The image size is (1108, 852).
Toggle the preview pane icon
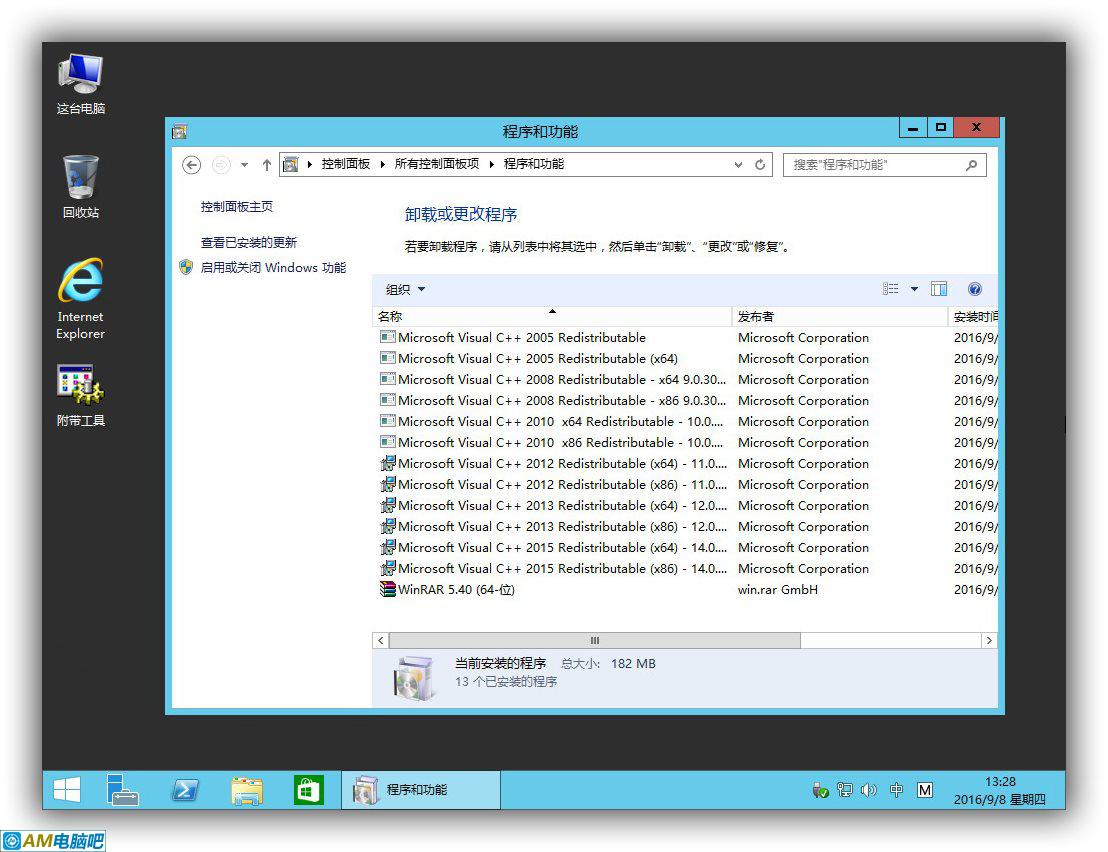pos(939,289)
